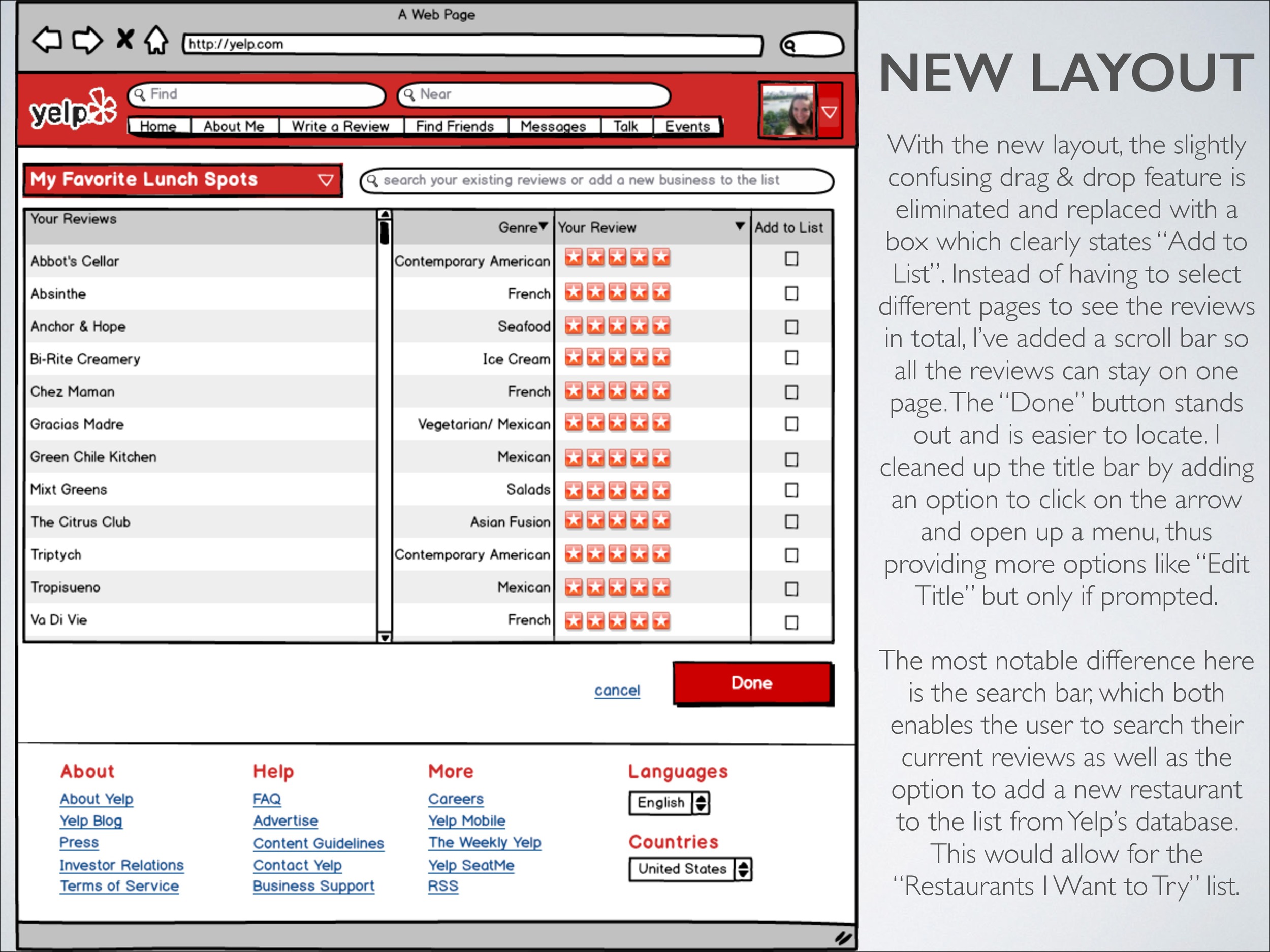
Task: Check Add to List for Absinthe
Action: click(791, 293)
